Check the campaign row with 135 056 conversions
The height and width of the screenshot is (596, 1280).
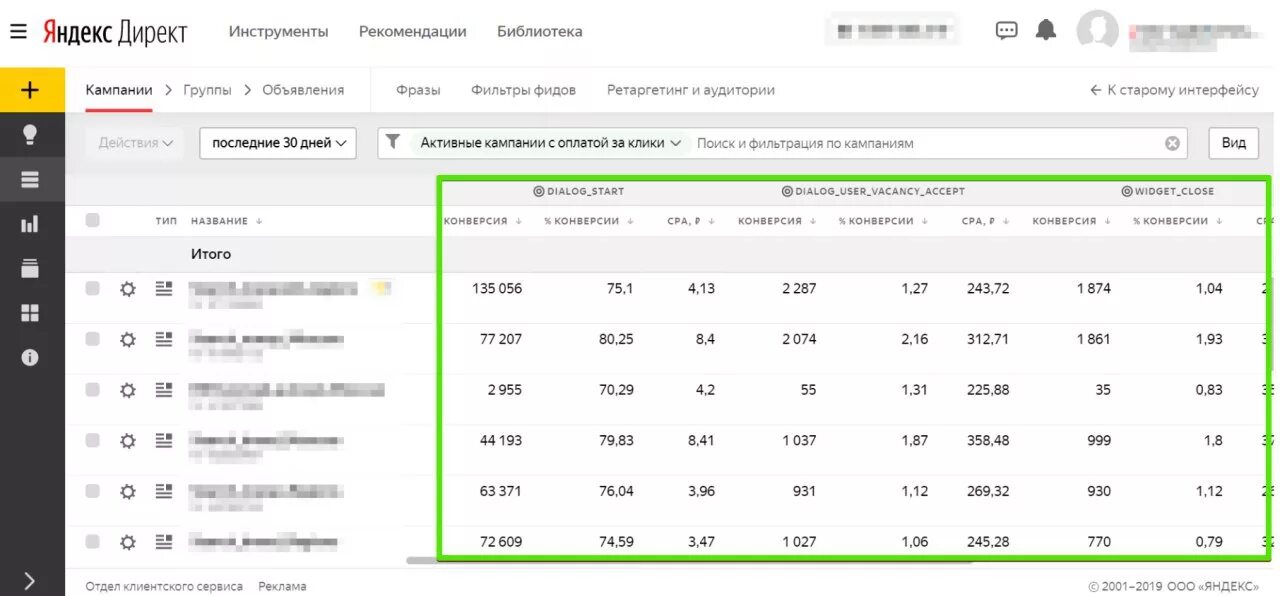92,288
